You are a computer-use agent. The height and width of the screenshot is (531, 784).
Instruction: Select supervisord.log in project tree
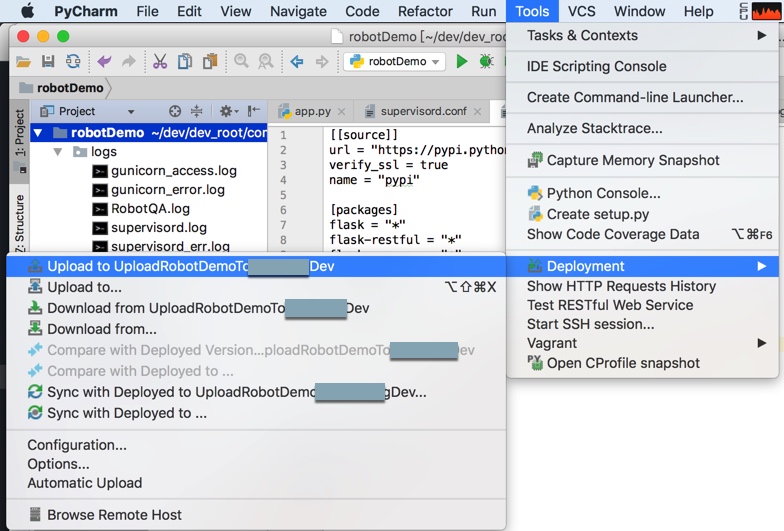[150, 228]
